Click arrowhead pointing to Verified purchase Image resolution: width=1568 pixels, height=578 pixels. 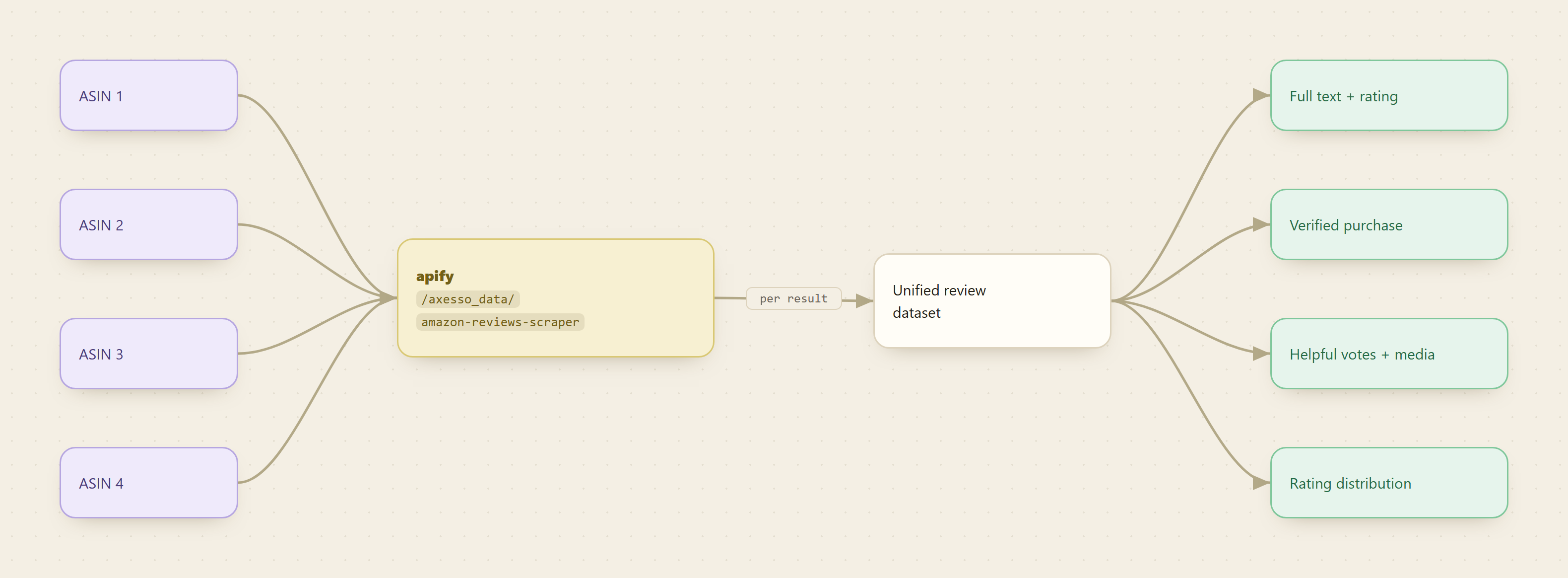pyautogui.click(x=1261, y=225)
